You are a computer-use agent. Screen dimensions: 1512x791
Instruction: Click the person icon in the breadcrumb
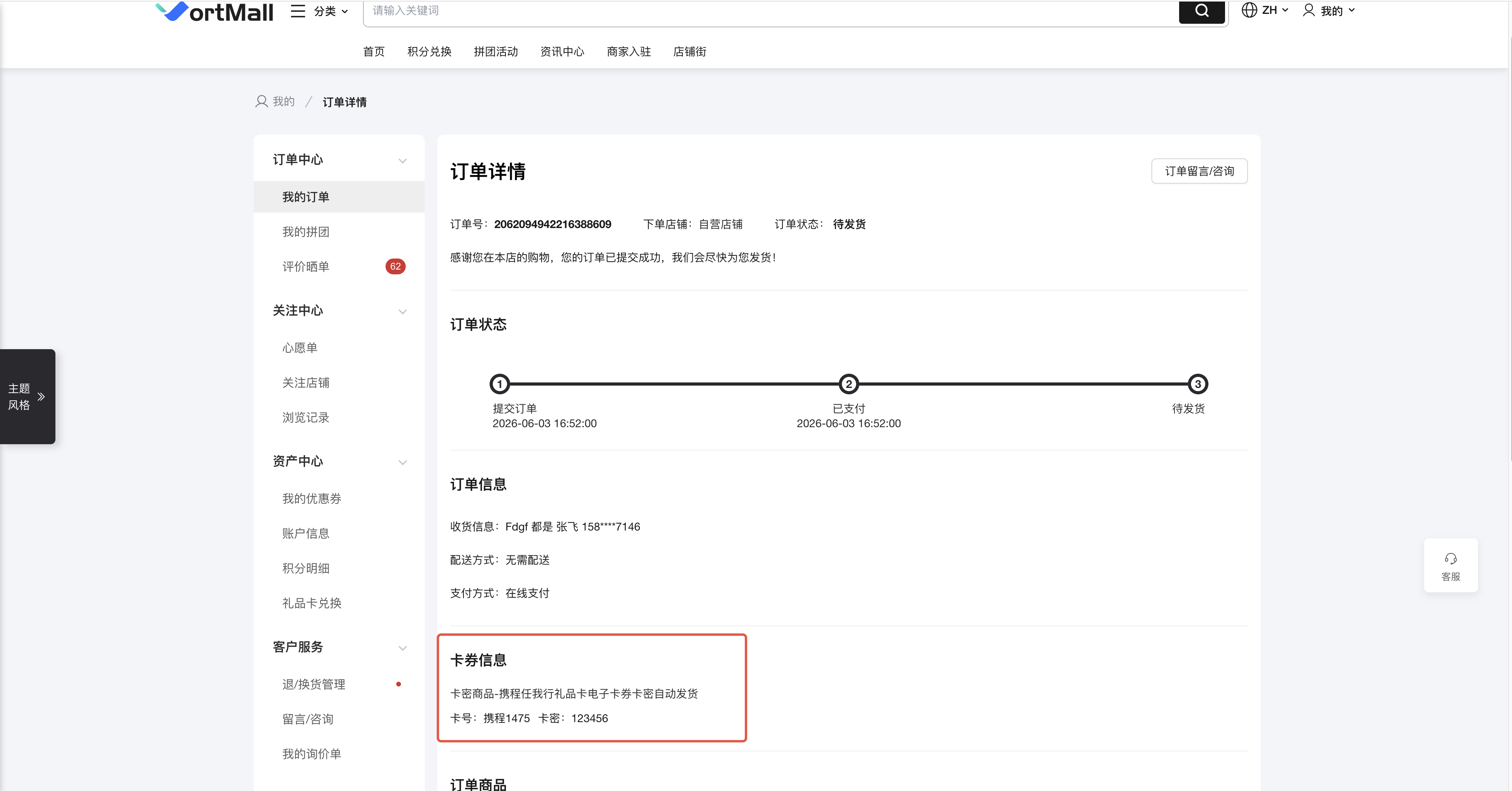coord(262,102)
